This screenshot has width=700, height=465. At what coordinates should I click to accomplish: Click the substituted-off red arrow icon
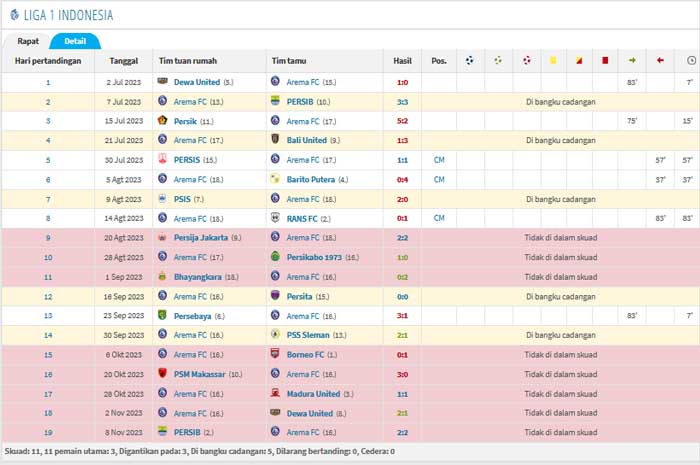[660, 60]
